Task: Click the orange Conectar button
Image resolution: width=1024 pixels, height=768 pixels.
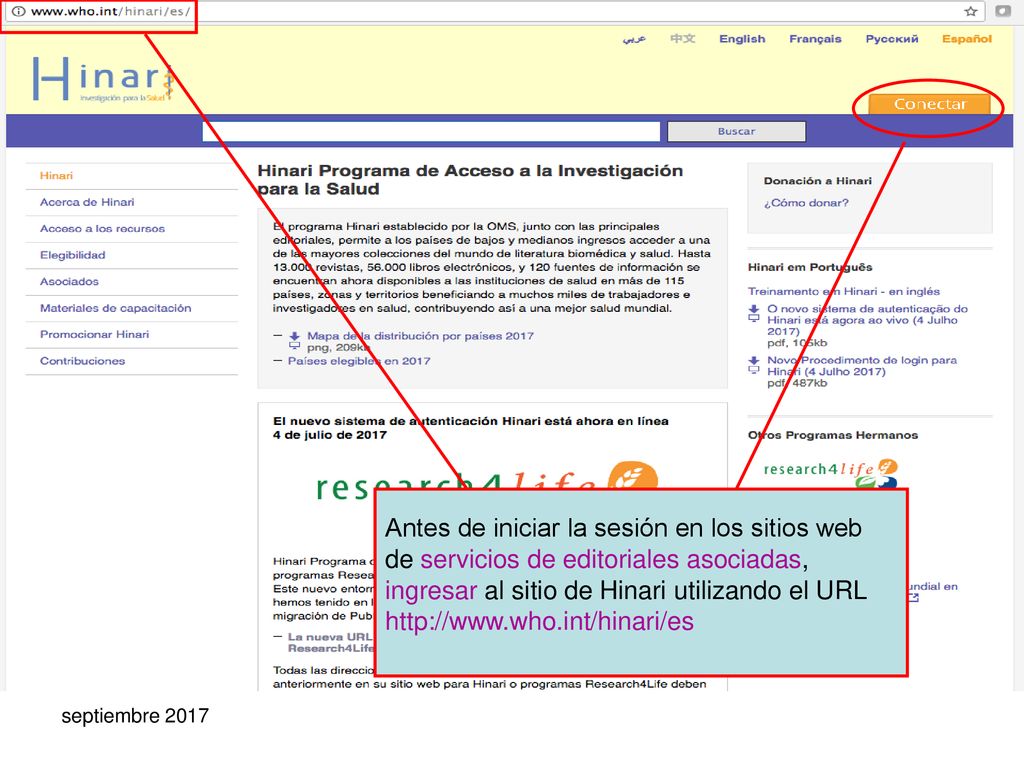Action: [x=929, y=104]
